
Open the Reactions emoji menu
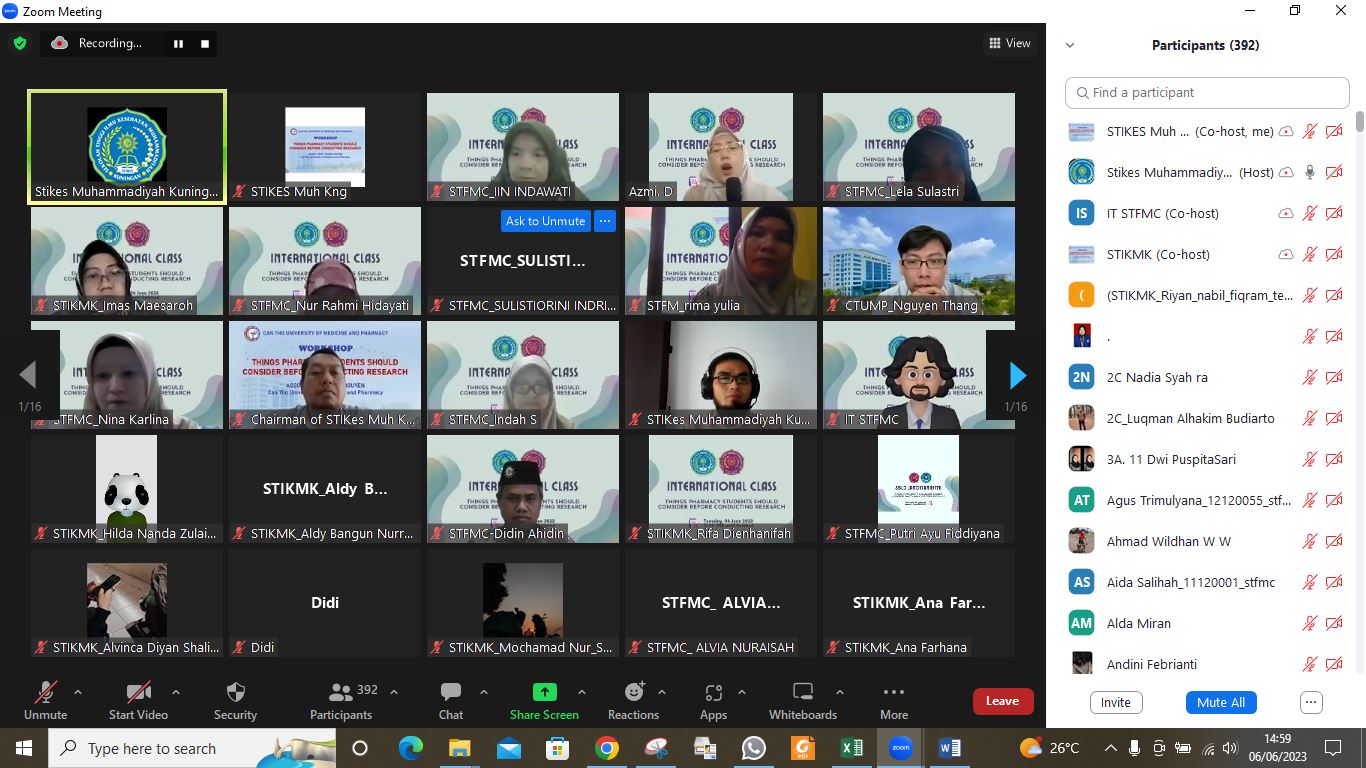(x=633, y=701)
